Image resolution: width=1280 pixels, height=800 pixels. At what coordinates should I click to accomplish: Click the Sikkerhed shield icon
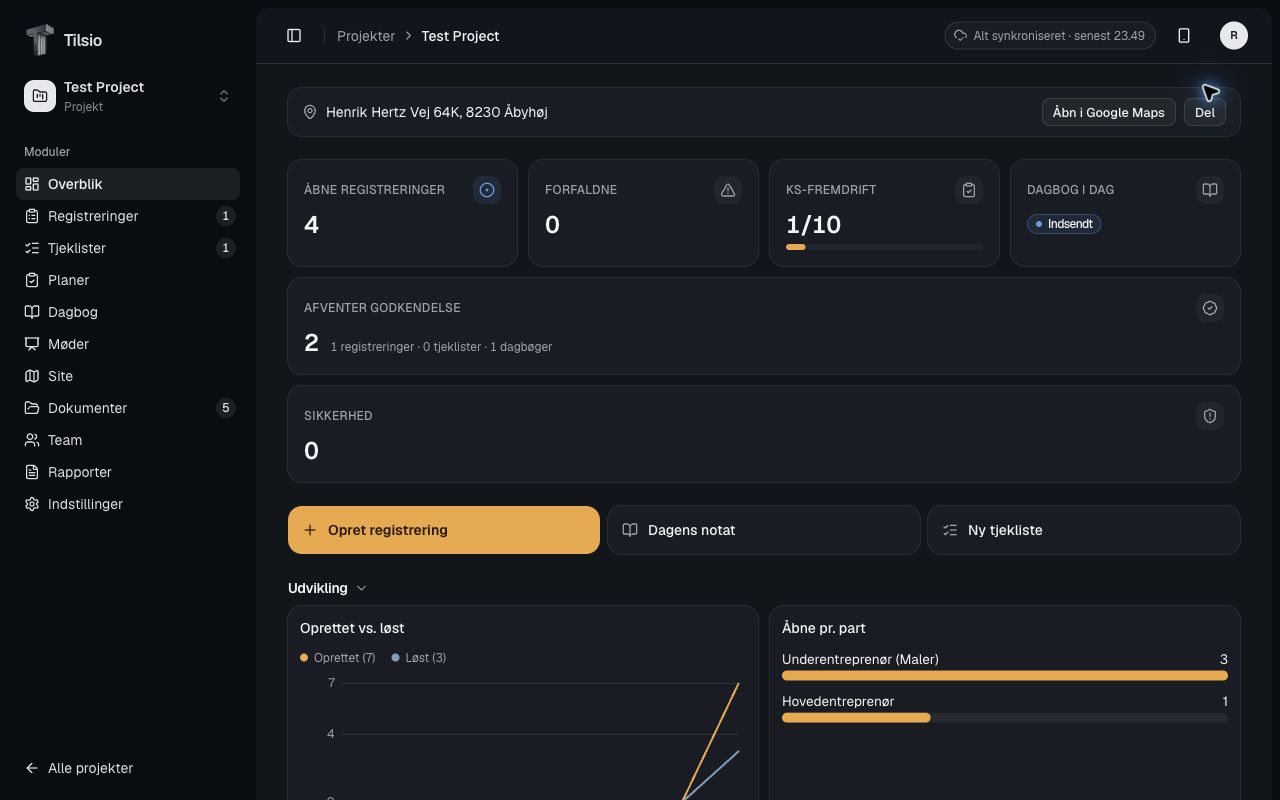point(1210,416)
